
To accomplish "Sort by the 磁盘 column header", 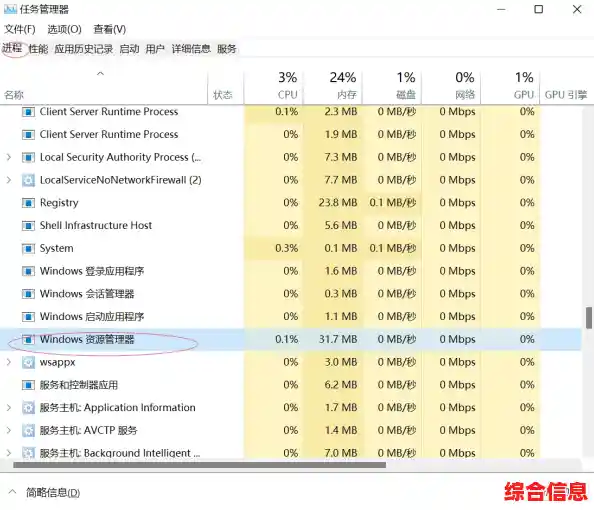I will (392, 87).
